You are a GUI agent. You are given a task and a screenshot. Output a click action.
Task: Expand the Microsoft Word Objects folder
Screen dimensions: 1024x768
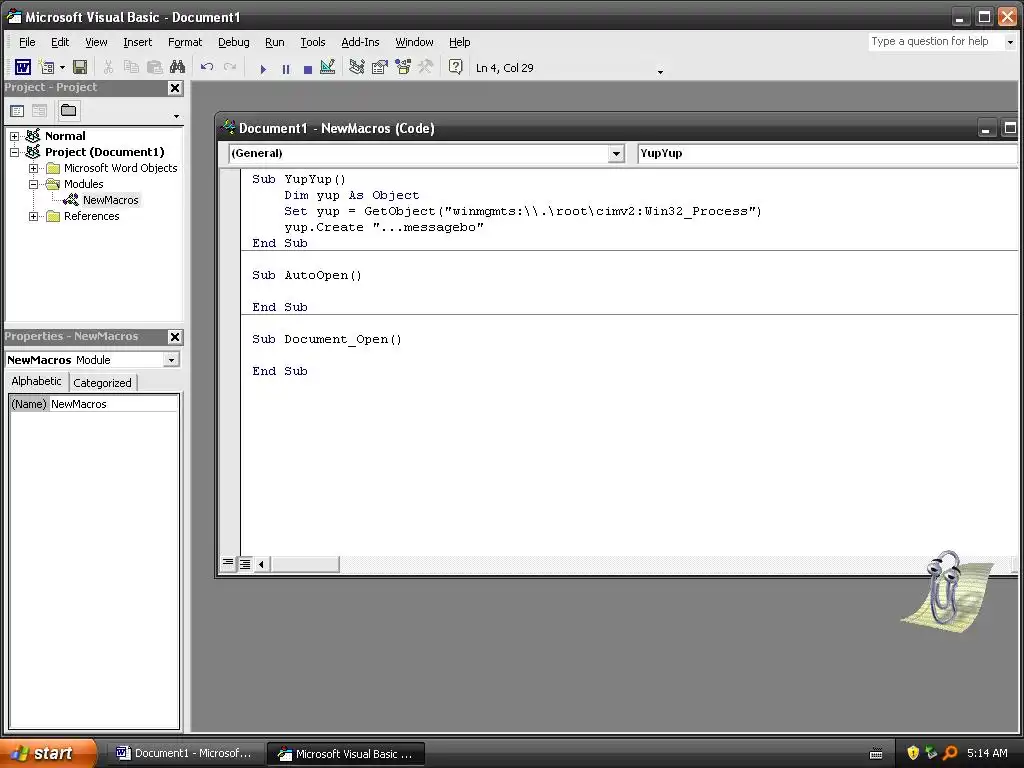33,168
